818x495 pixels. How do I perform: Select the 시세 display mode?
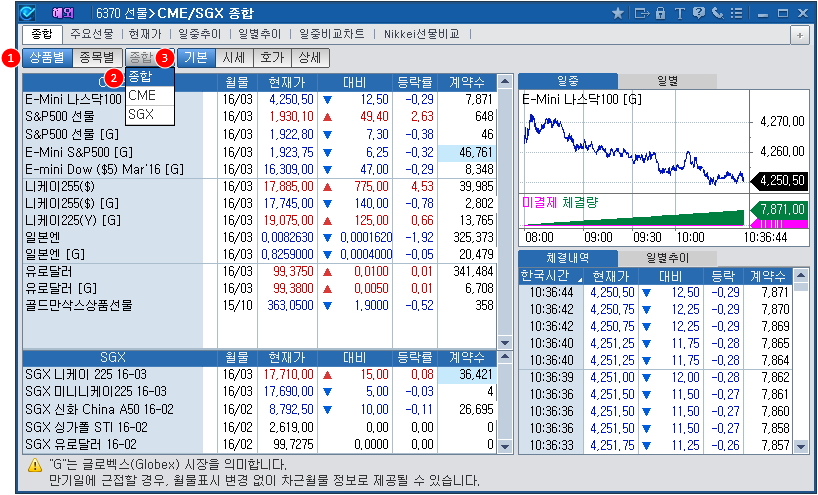[234, 57]
